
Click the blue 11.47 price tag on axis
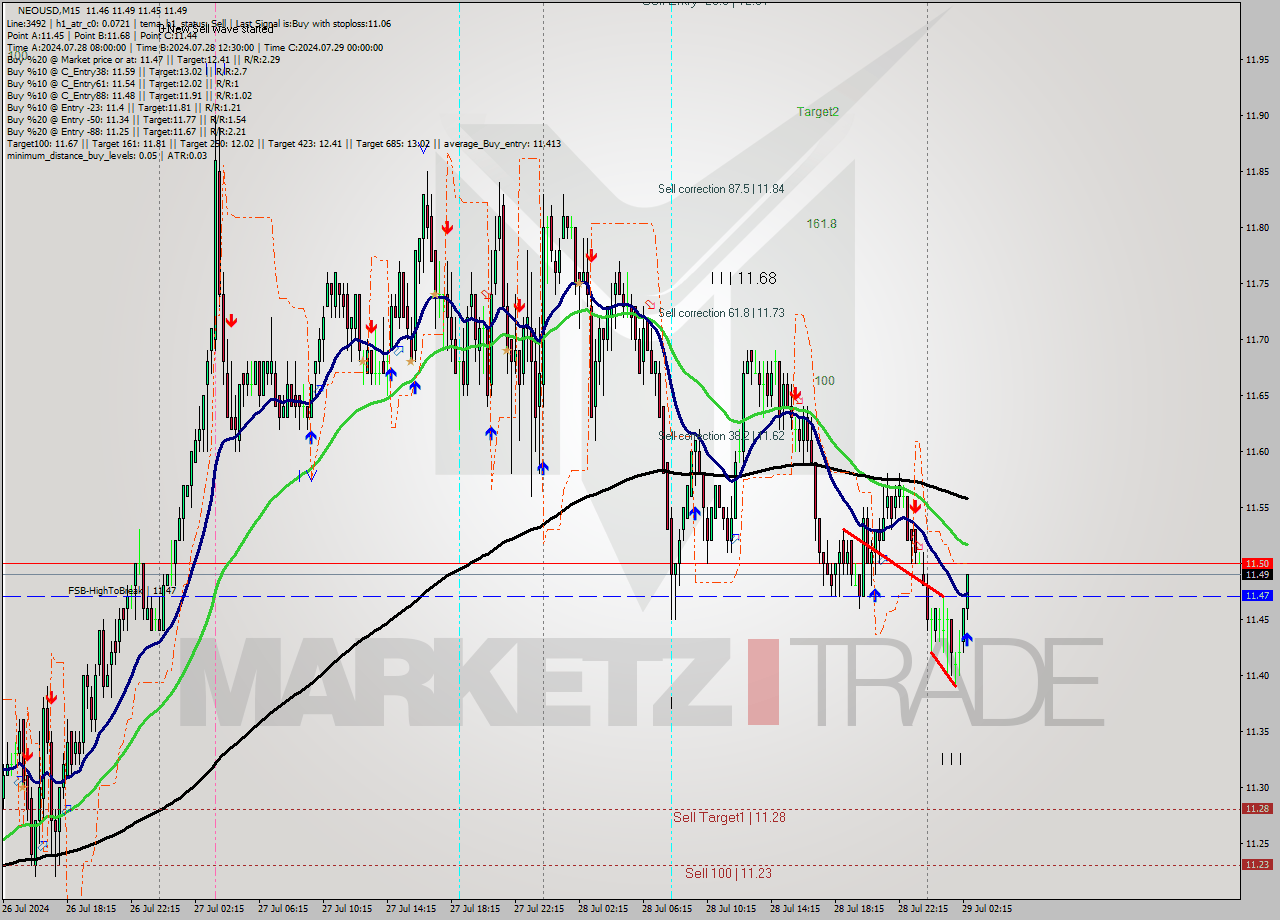point(1256,596)
